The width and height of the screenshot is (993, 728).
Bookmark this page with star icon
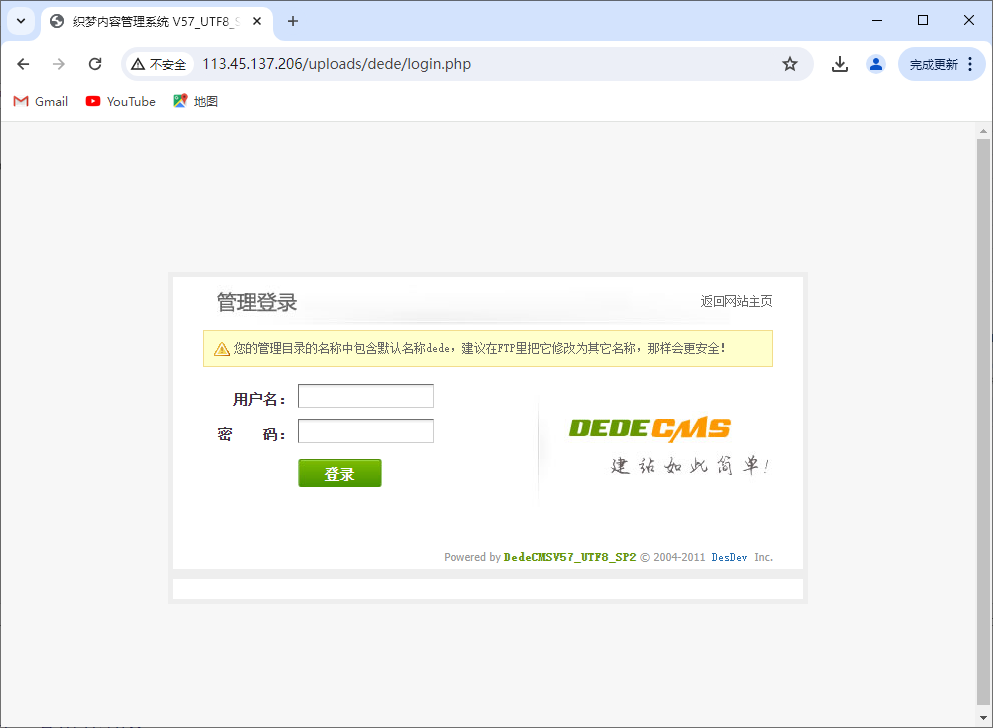(x=790, y=64)
